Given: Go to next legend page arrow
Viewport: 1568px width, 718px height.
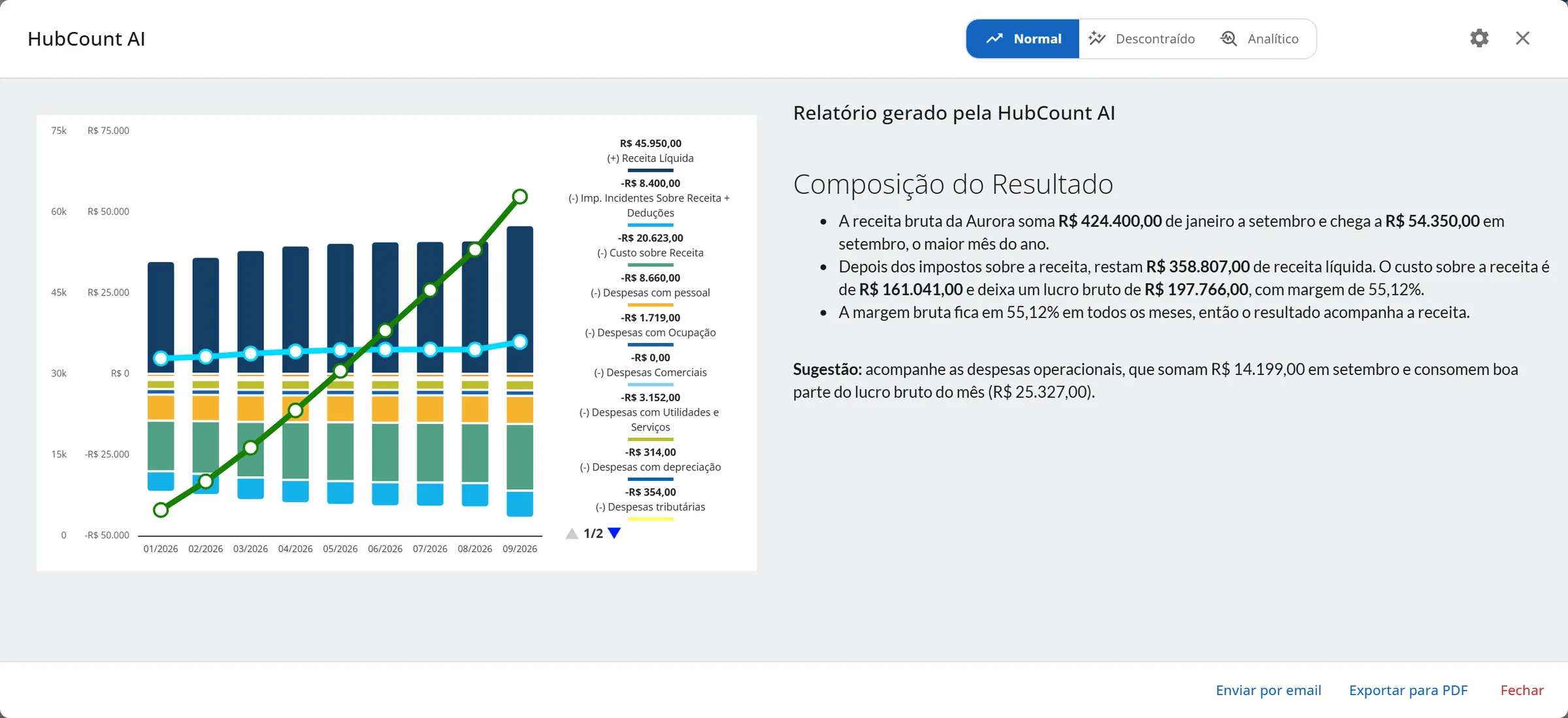Looking at the screenshot, I should click(614, 533).
